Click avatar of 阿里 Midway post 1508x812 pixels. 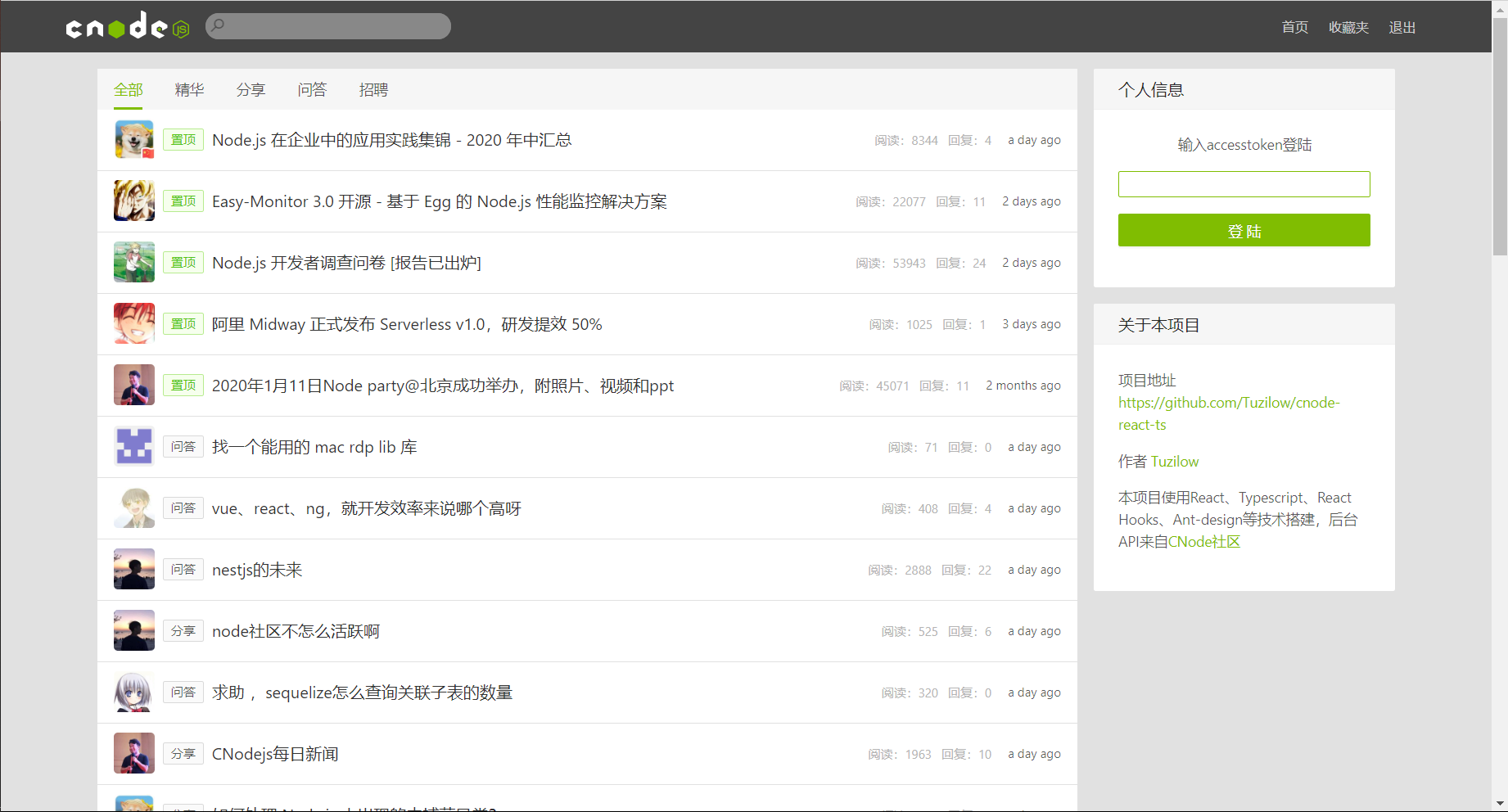point(134,323)
